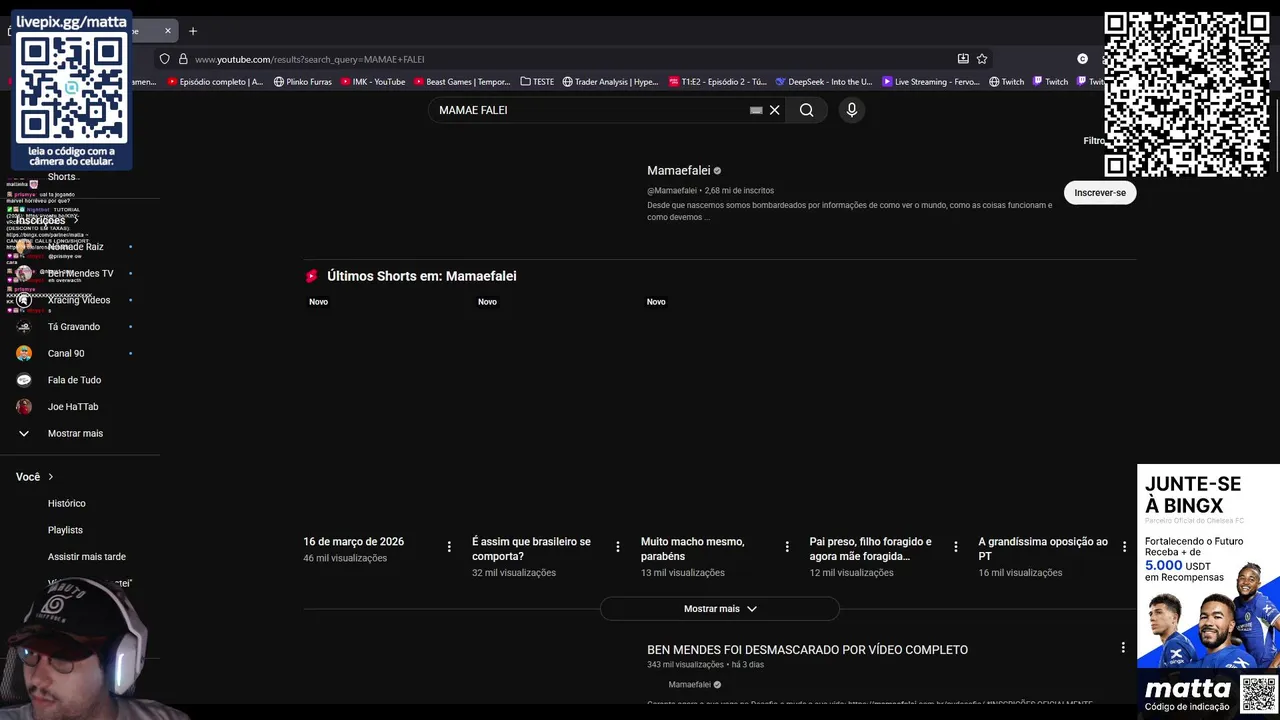Open the short titled 16 de março de 2026
Viewport: 1280px width, 720px height.
pyautogui.click(x=354, y=542)
